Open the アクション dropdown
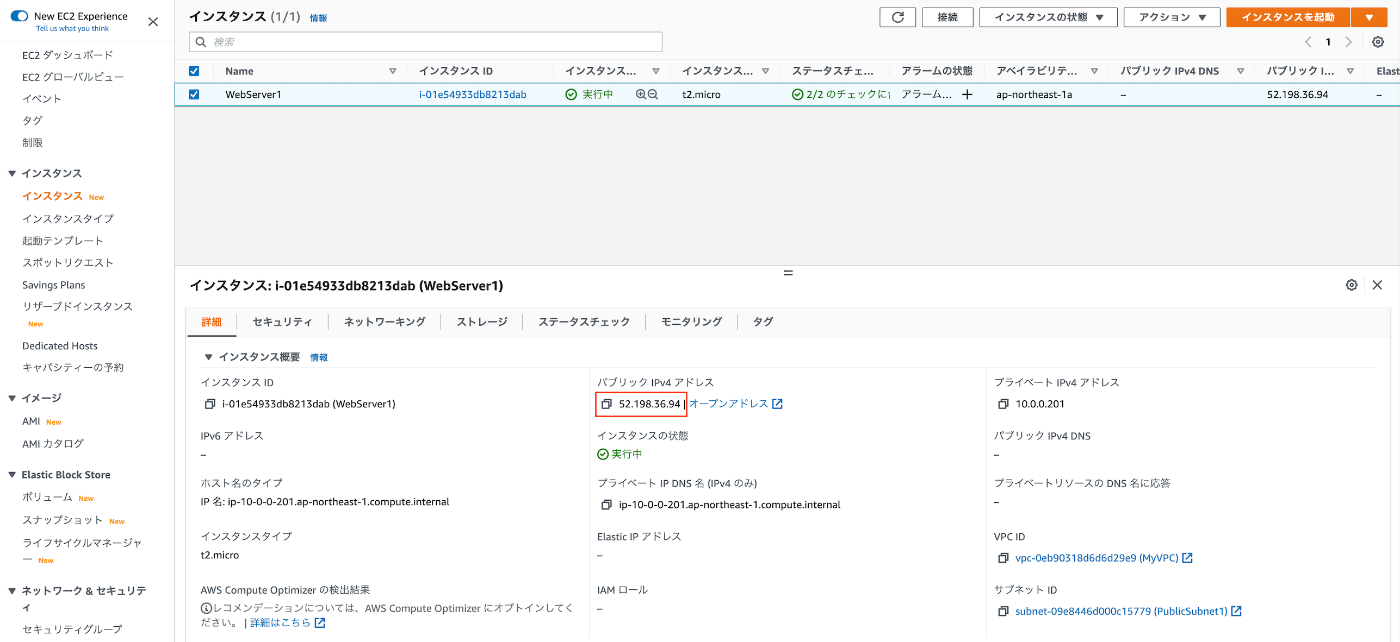The image size is (1400, 642). coord(1172,17)
